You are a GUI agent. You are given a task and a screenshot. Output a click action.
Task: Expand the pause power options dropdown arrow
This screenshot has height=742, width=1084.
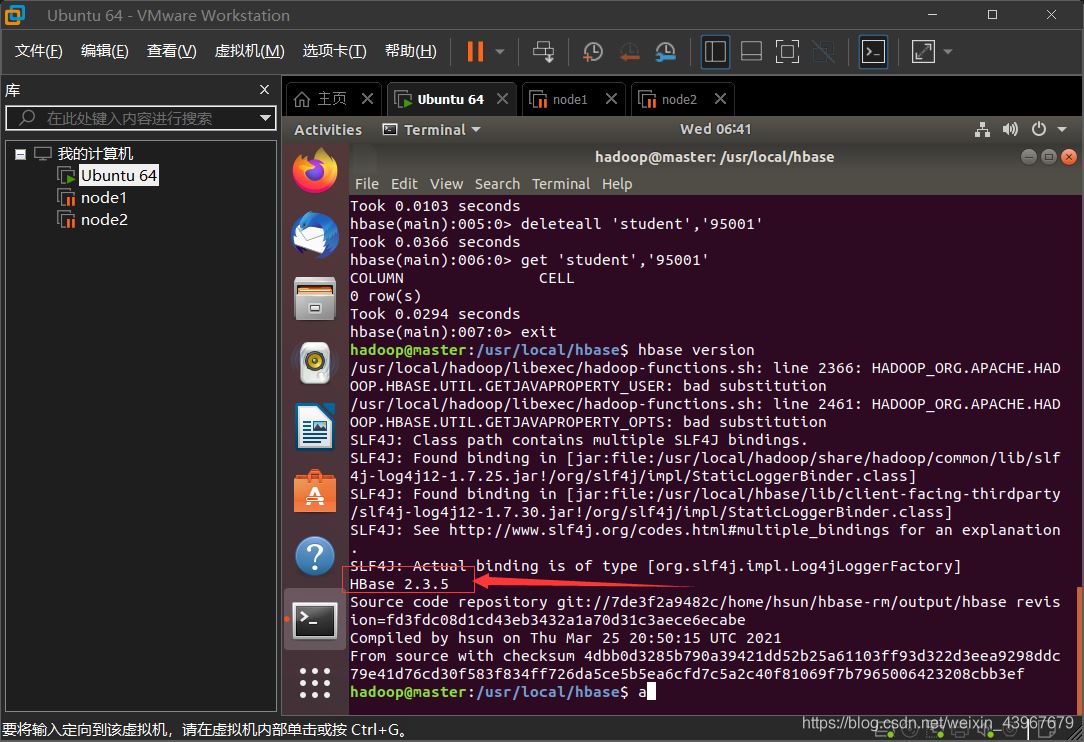coord(500,52)
